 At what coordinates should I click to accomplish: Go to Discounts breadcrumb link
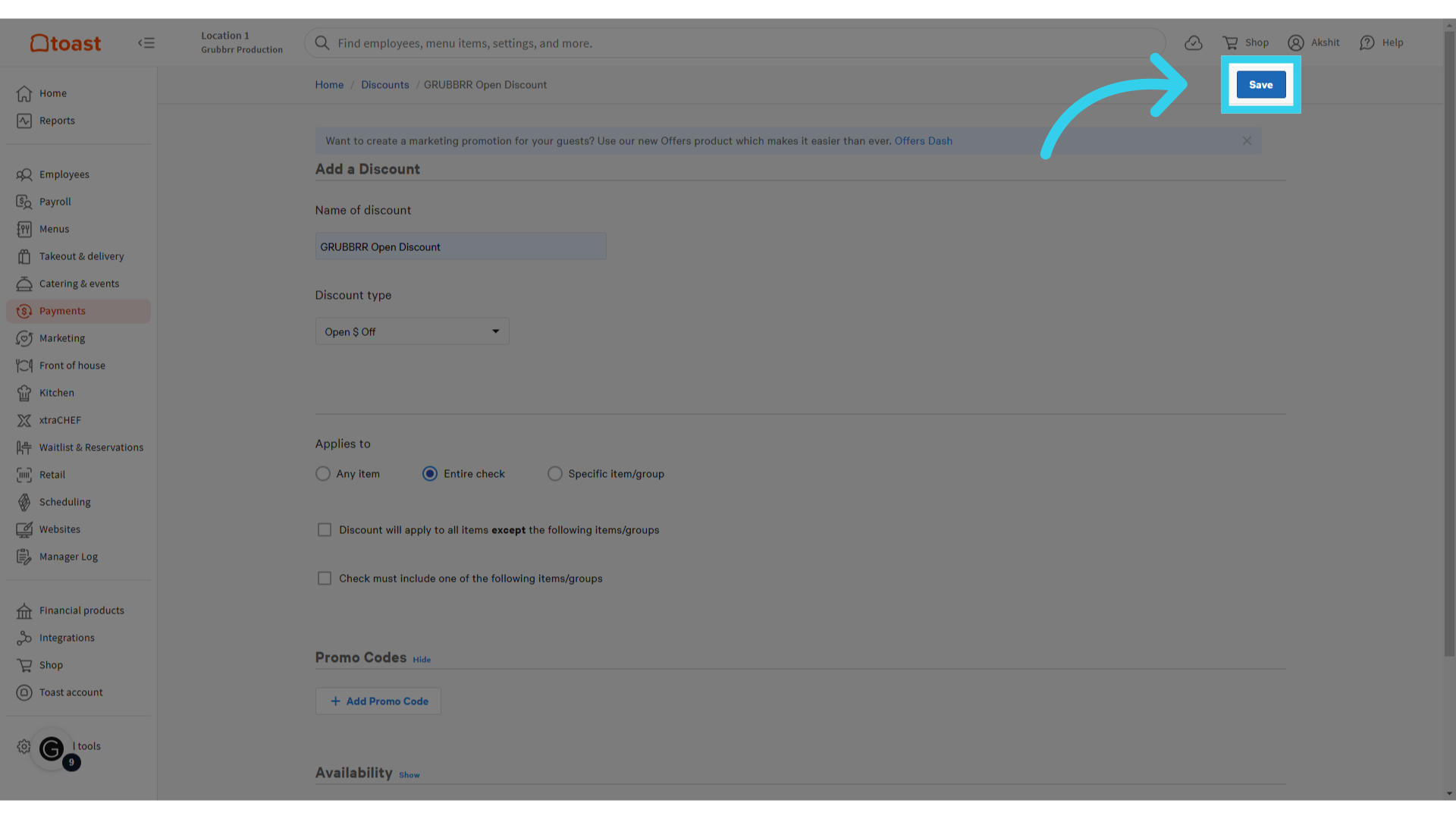point(385,85)
